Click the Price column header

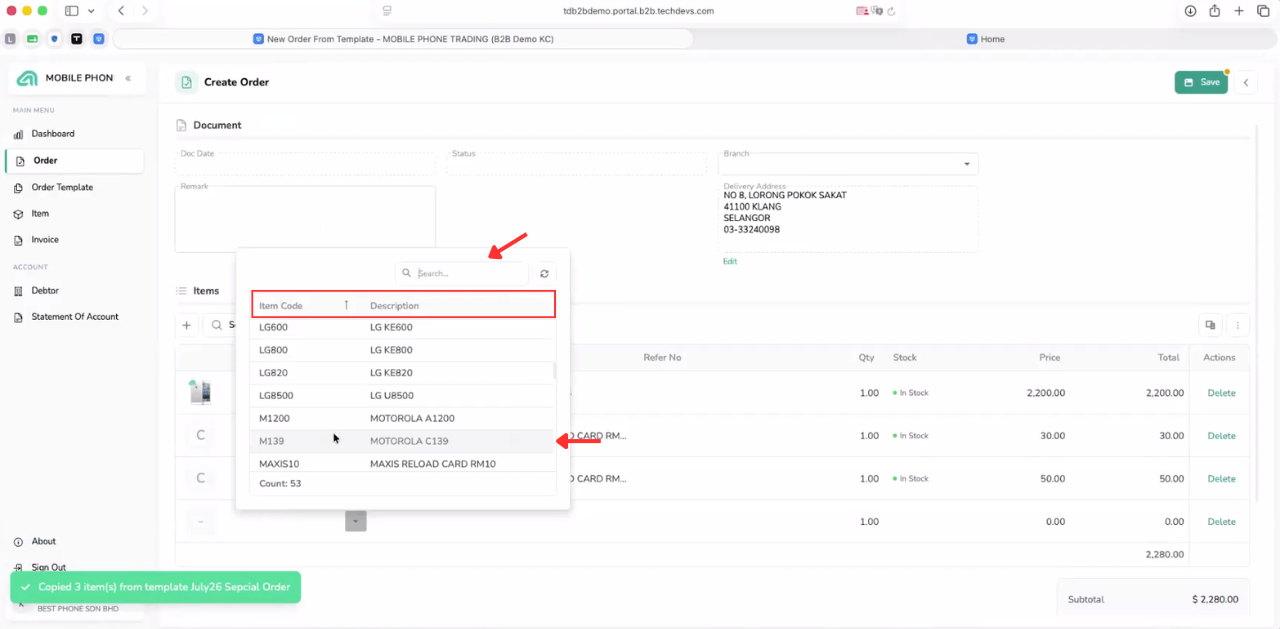(x=1049, y=357)
